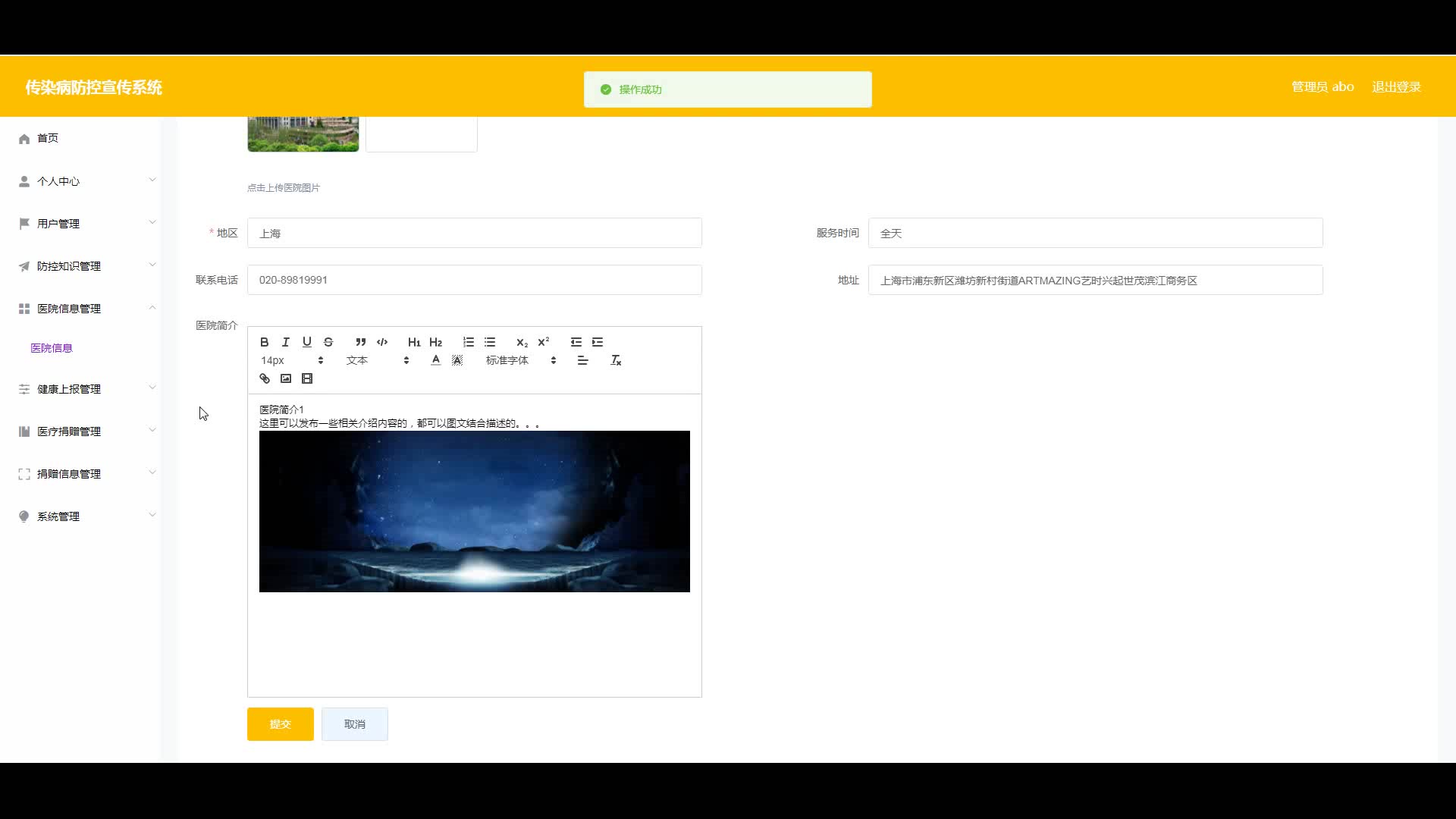Image resolution: width=1456 pixels, height=819 pixels.
Task: Click the 系统管理 bulb icon
Action: (x=24, y=516)
